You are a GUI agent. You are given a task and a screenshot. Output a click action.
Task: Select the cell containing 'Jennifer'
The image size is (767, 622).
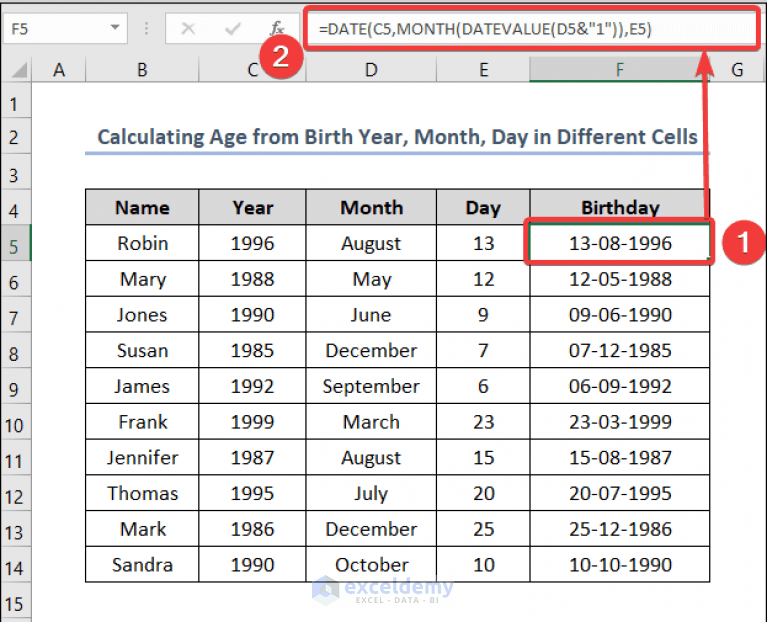(x=142, y=457)
